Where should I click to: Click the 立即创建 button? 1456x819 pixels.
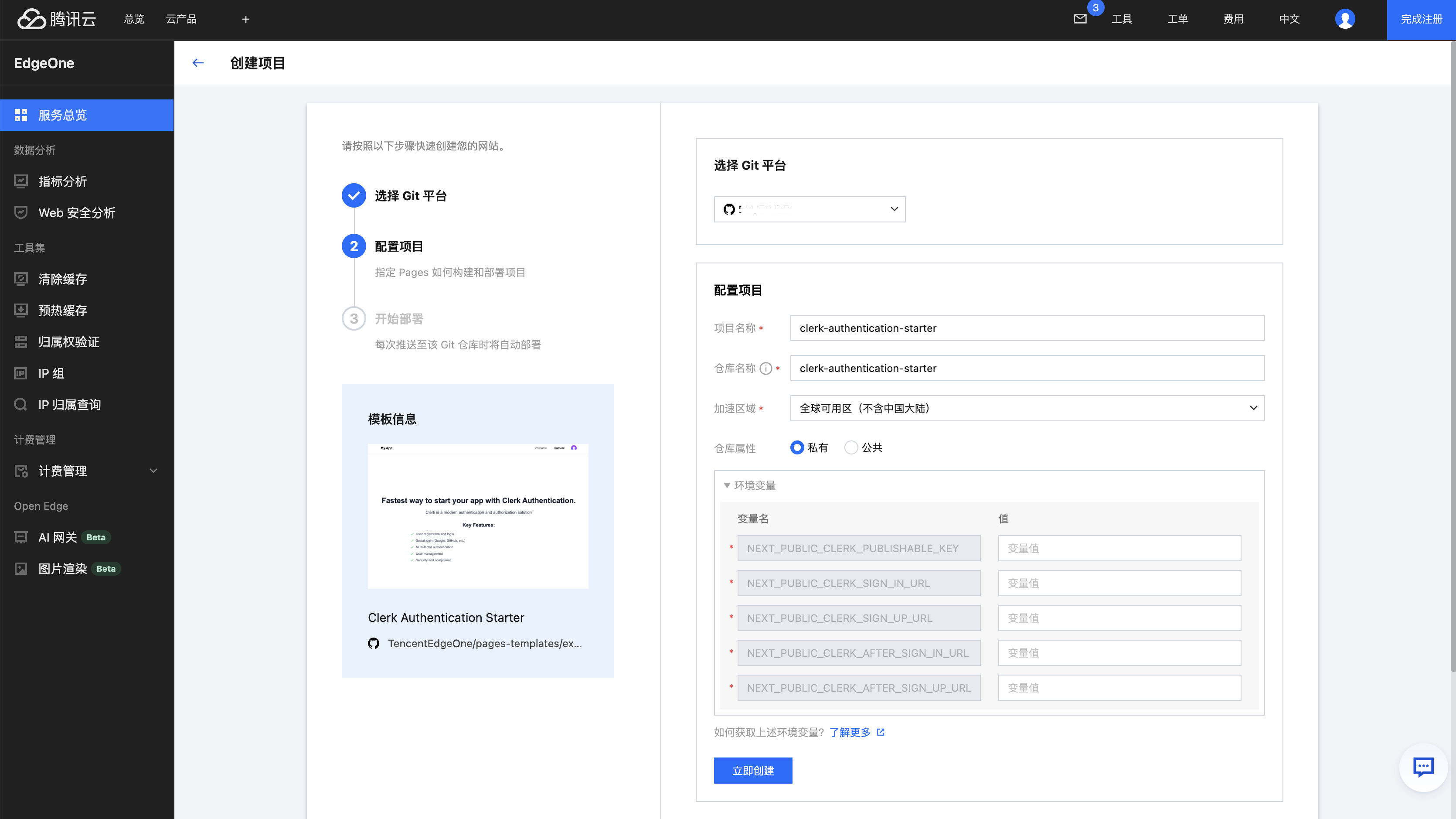tap(753, 770)
